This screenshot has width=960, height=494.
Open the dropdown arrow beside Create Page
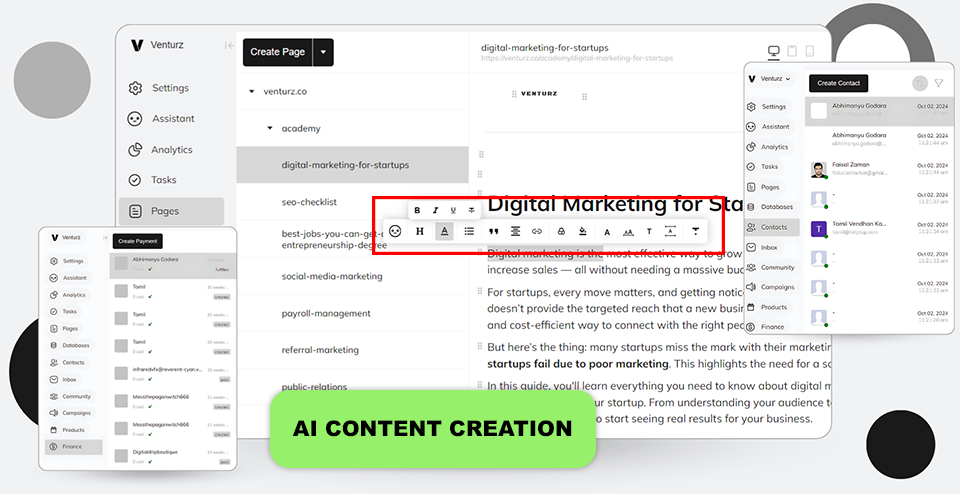pyautogui.click(x=323, y=52)
